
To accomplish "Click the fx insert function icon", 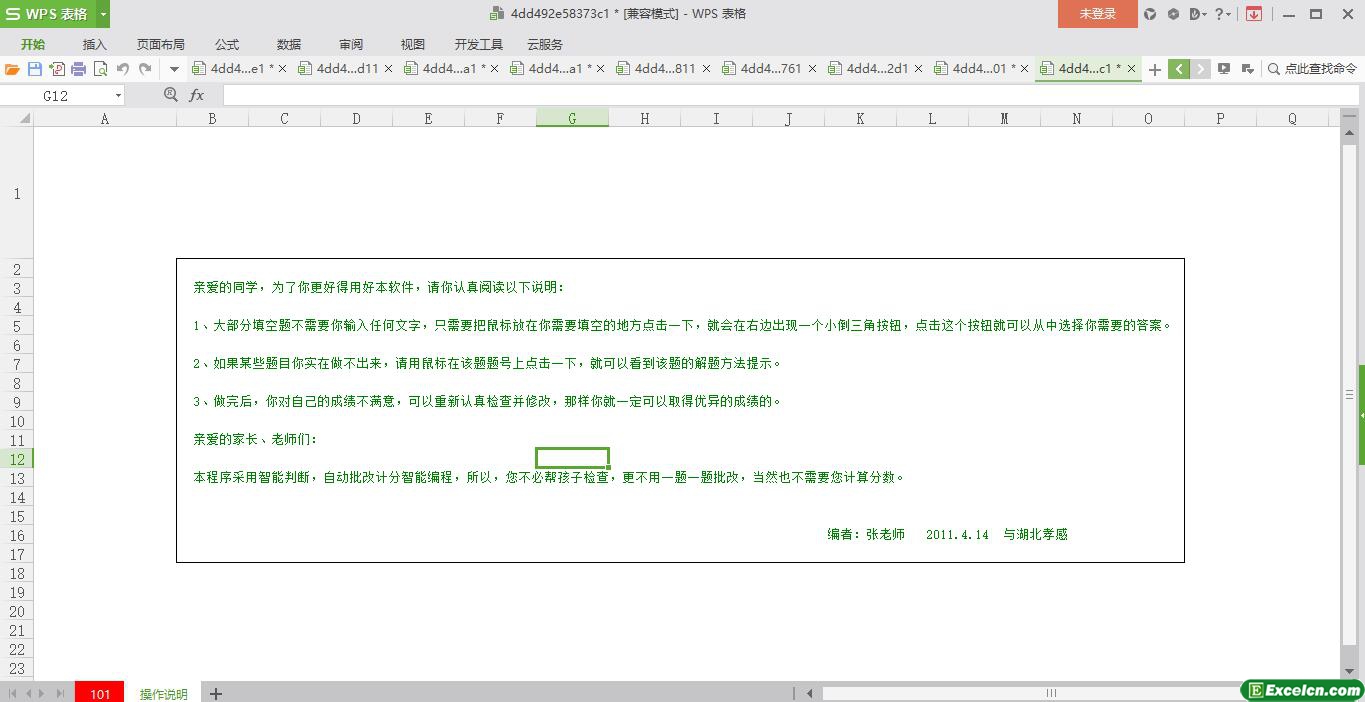I will pyautogui.click(x=197, y=95).
